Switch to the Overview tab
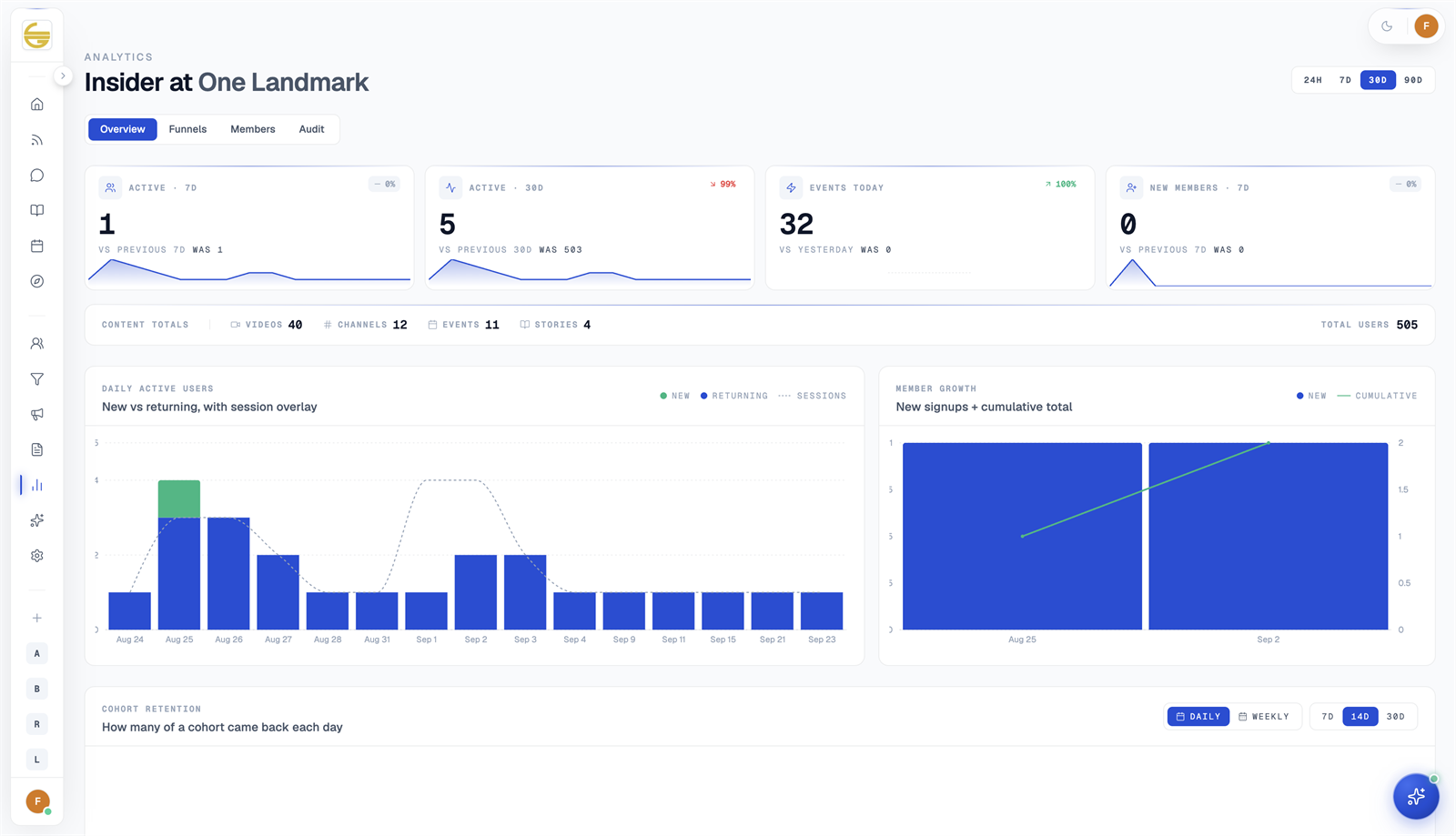This screenshot has width=1456, height=836. 123,129
